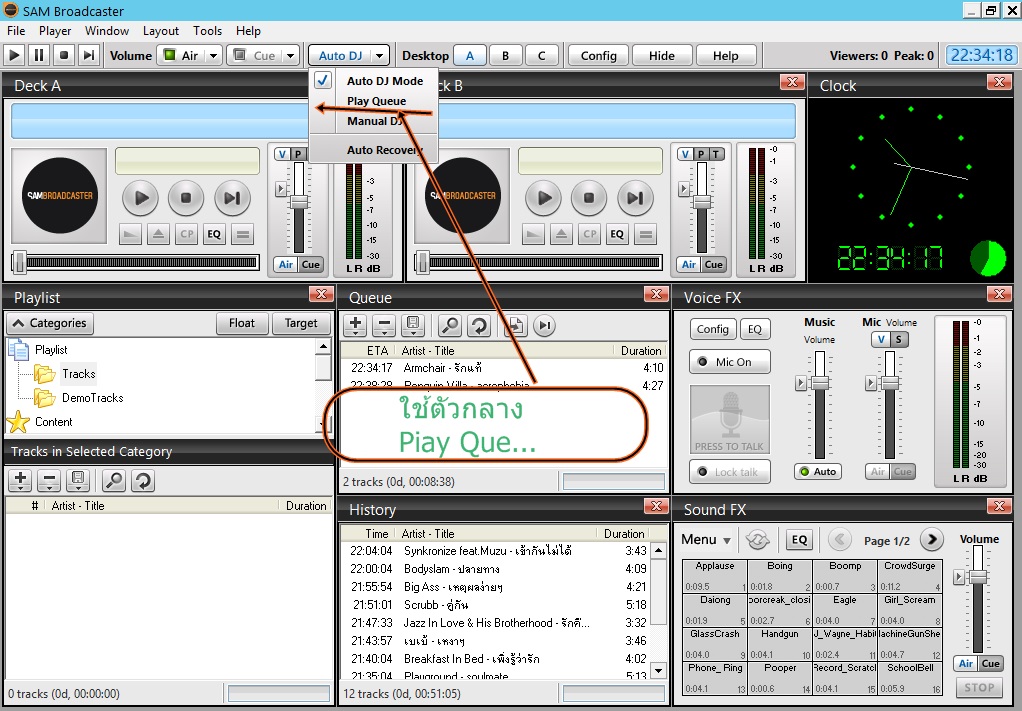Open the Layout menu
The image size is (1022, 711).
(160, 31)
